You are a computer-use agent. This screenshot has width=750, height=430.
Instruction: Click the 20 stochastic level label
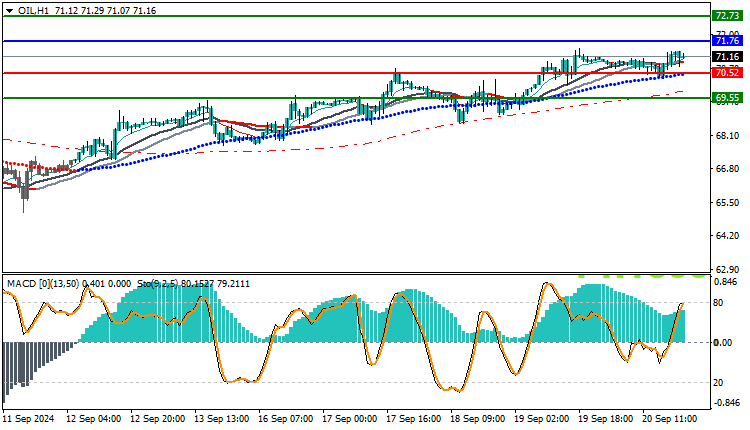point(718,383)
